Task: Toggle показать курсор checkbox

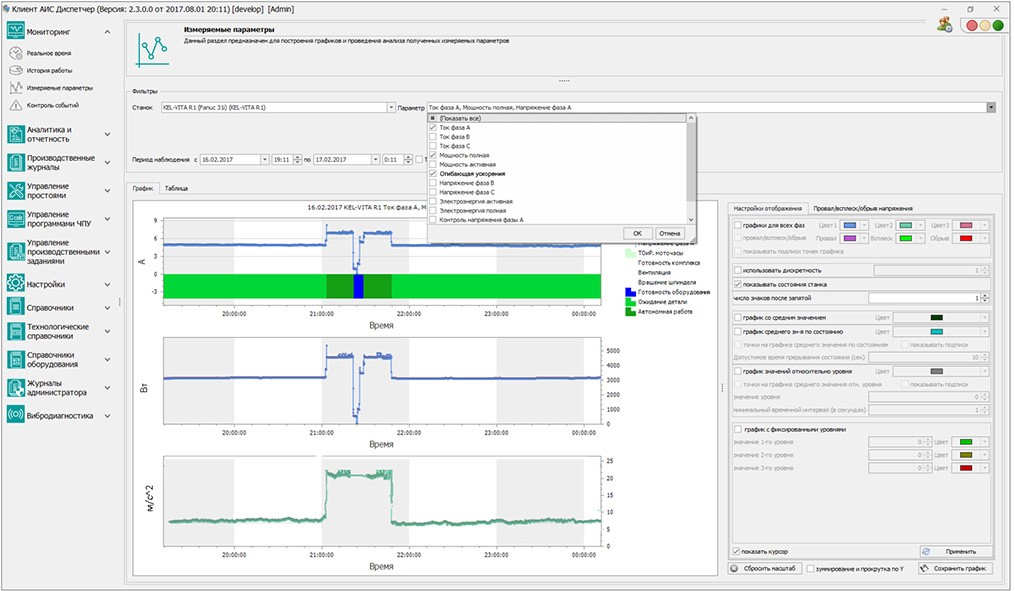Action: tap(736, 552)
